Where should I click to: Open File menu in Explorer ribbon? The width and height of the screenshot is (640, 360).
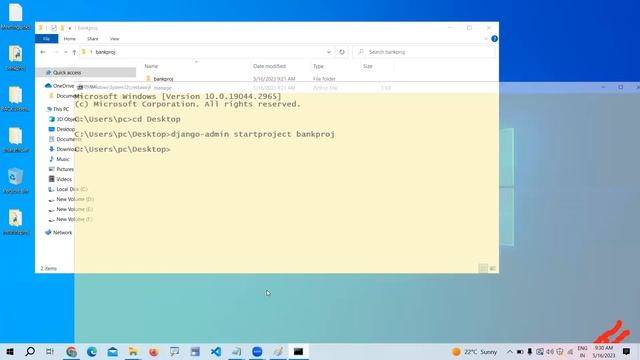[x=47, y=39]
